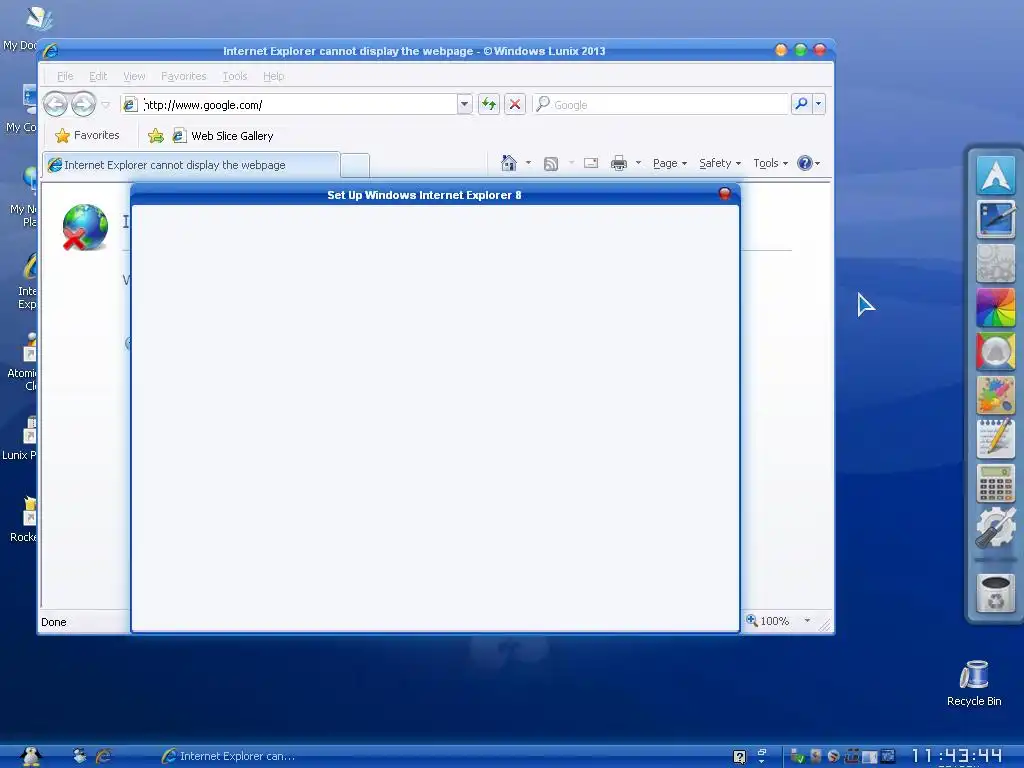The image size is (1024, 768).
Task: Open the Tools menu in menu bar
Action: [234, 76]
